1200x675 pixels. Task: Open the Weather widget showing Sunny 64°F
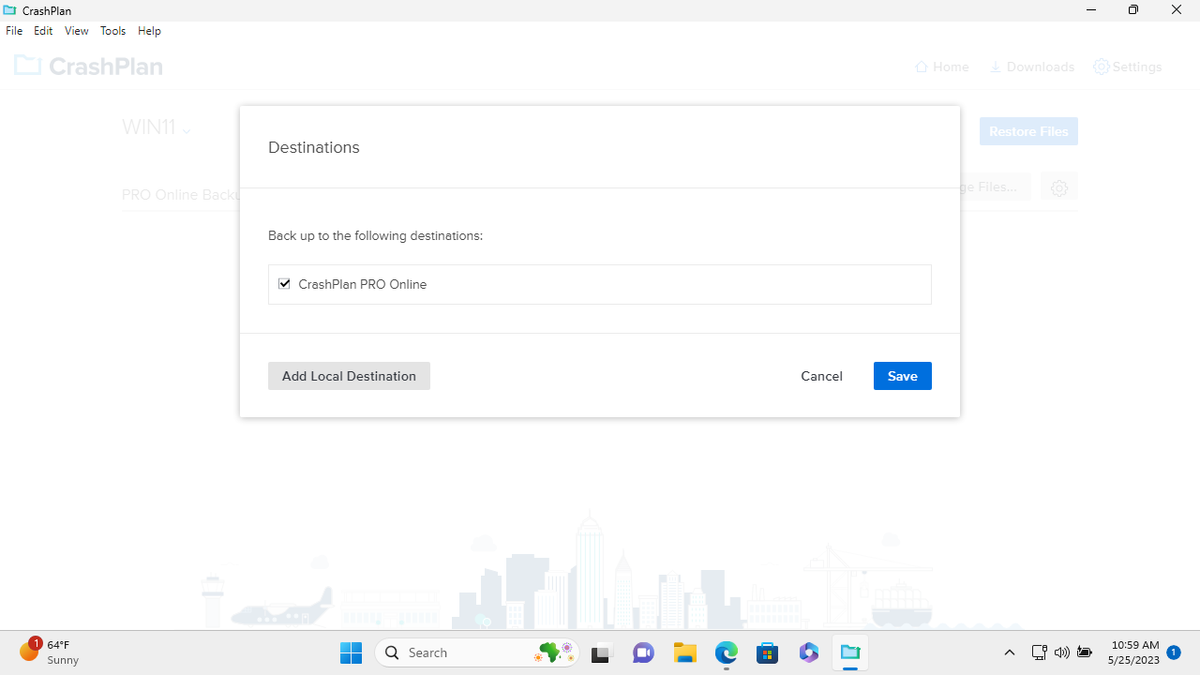tap(45, 652)
